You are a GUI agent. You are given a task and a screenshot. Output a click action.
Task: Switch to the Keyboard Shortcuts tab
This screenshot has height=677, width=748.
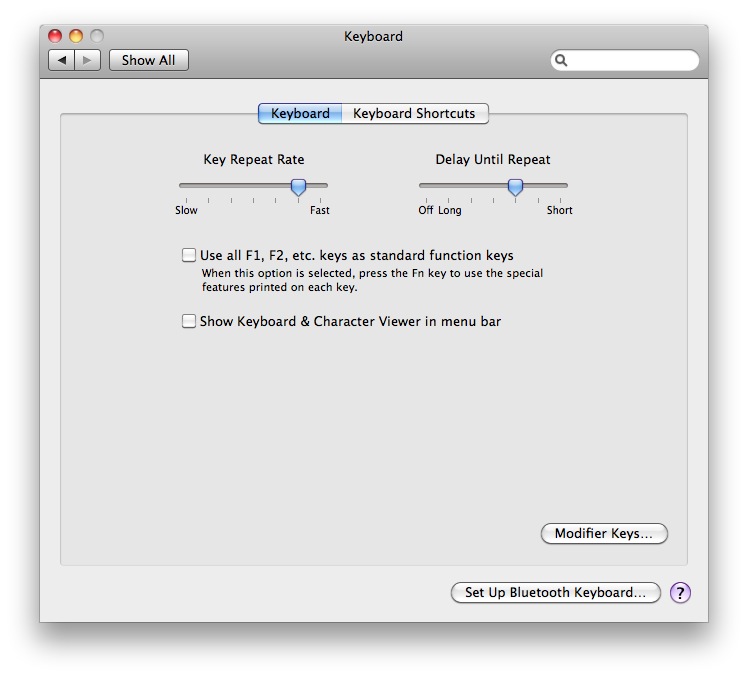(415, 114)
